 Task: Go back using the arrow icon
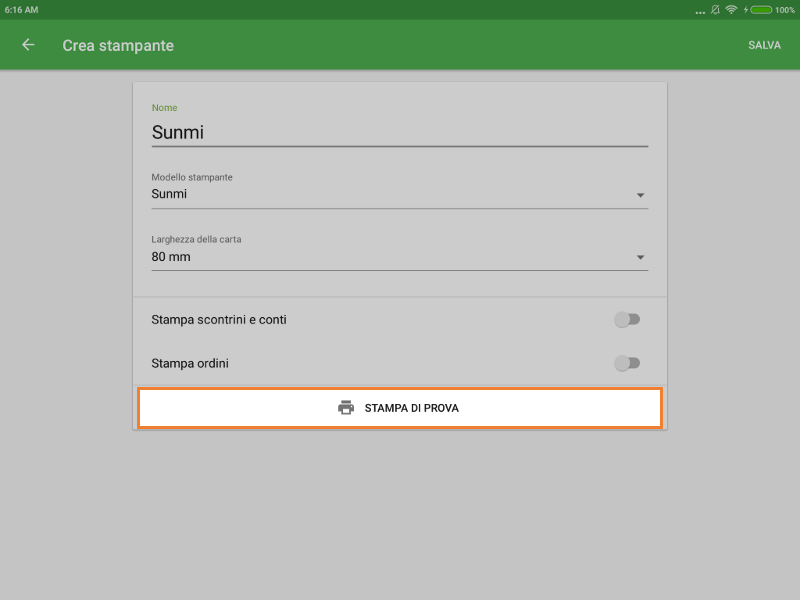(x=28, y=45)
